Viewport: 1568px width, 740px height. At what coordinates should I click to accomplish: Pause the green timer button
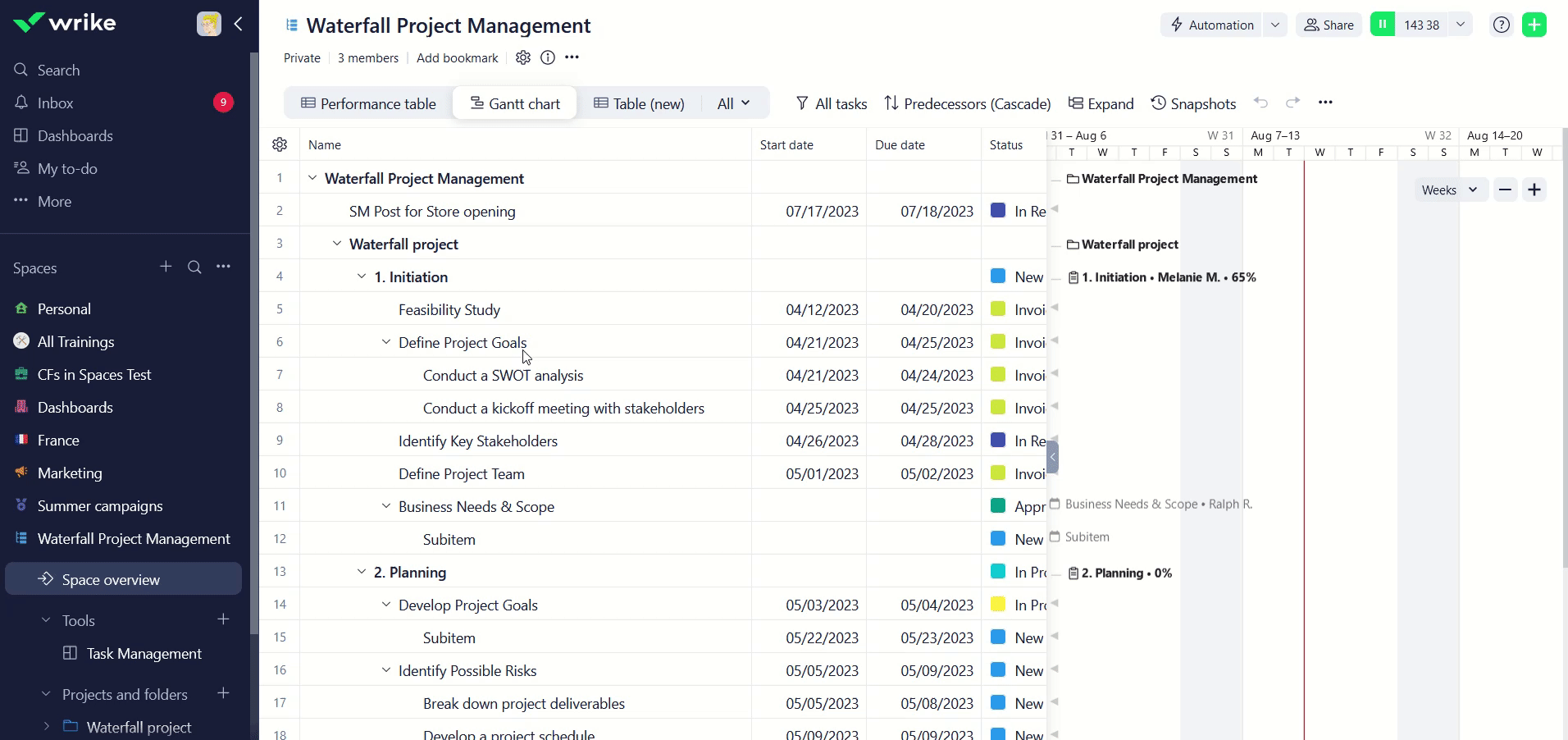click(1382, 25)
